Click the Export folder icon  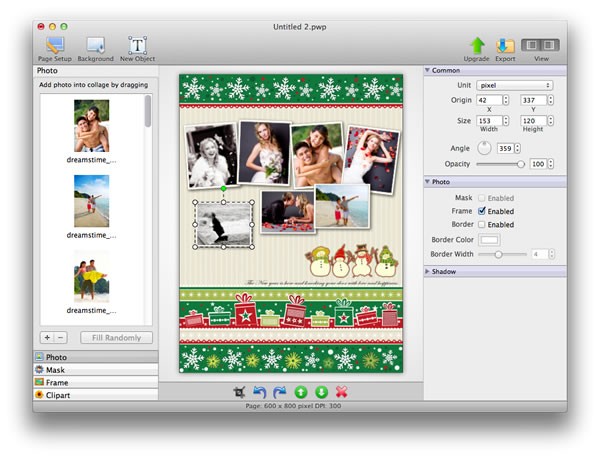[x=506, y=45]
